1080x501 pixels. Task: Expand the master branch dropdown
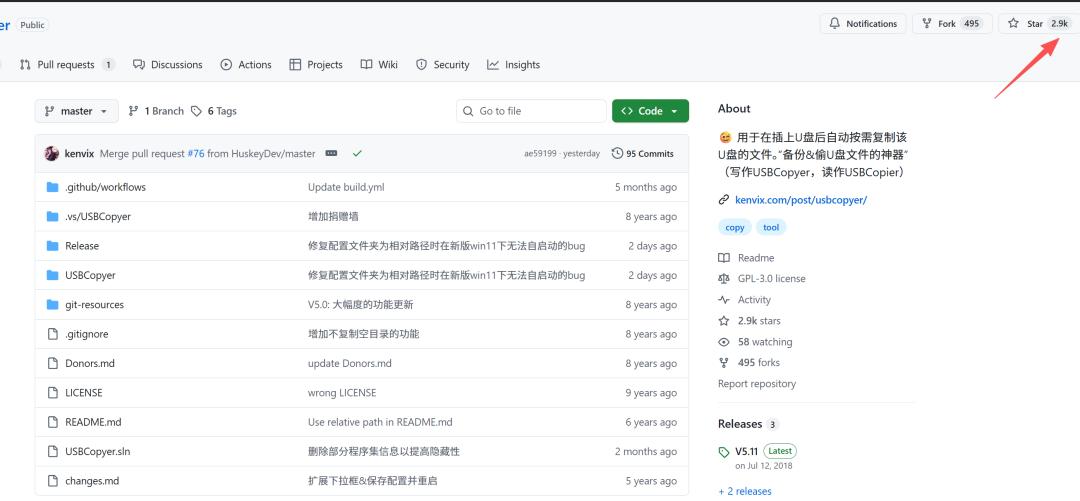(76, 111)
